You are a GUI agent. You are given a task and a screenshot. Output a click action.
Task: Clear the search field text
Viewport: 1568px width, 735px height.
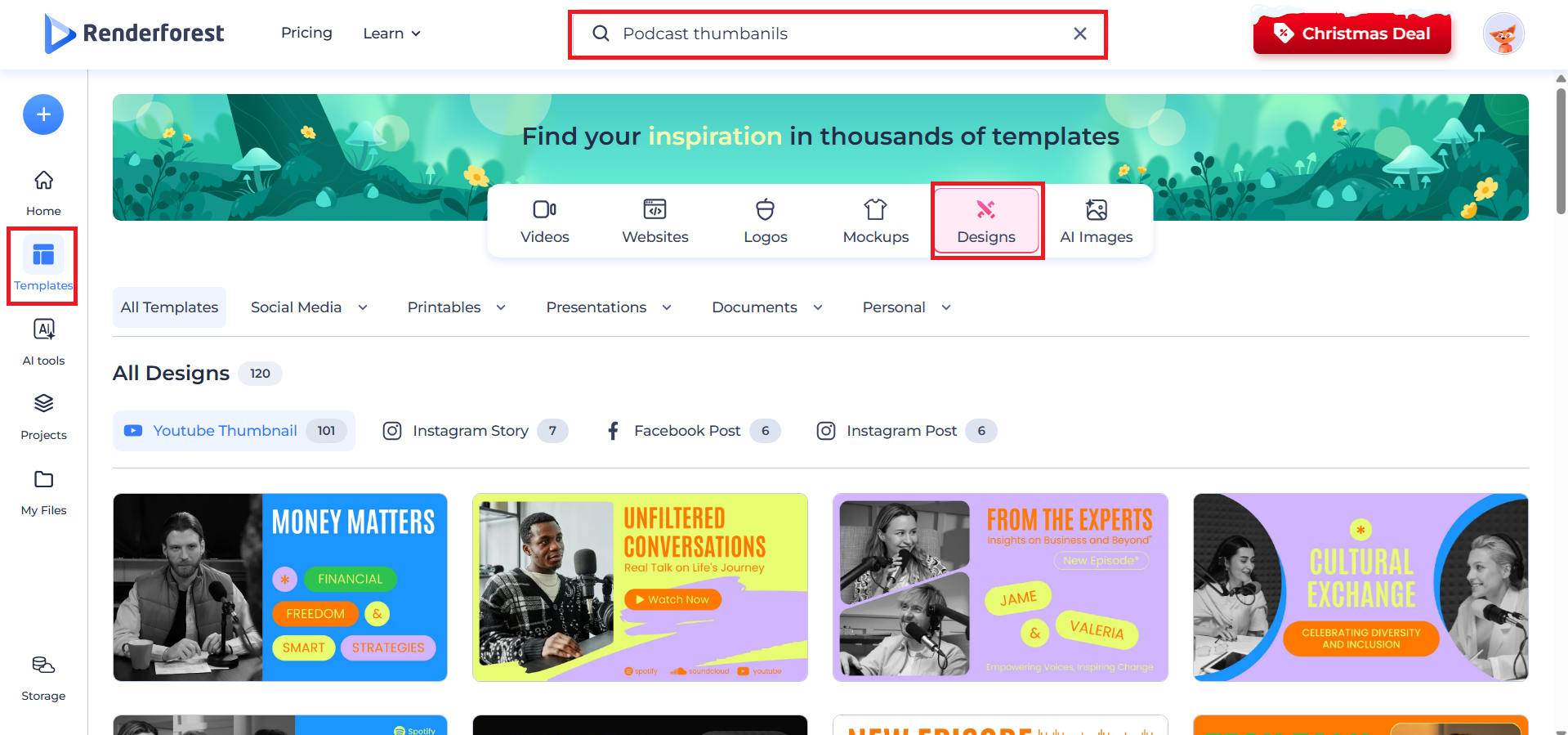pyautogui.click(x=1079, y=34)
